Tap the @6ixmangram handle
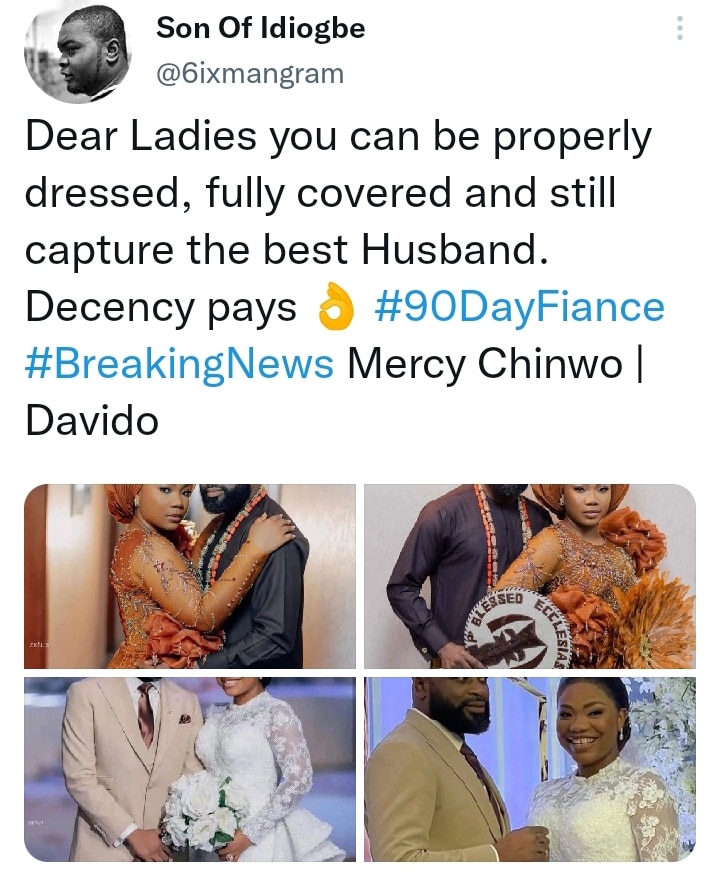 pos(250,72)
